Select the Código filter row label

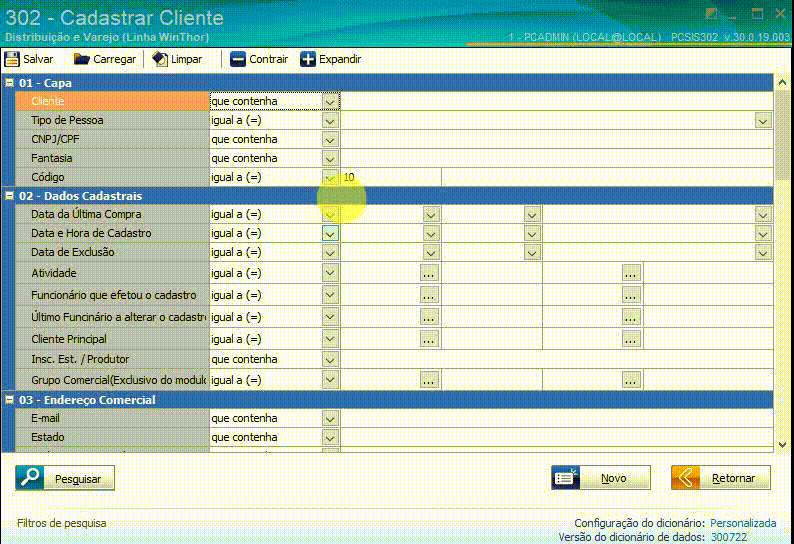(x=112, y=177)
